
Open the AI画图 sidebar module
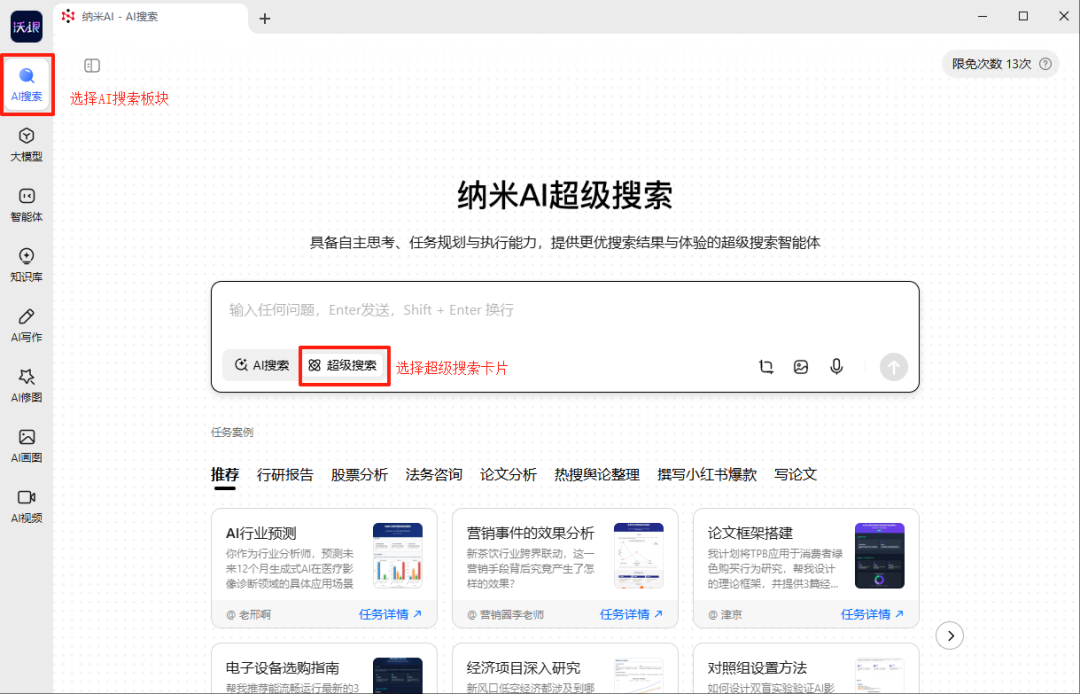(x=26, y=445)
